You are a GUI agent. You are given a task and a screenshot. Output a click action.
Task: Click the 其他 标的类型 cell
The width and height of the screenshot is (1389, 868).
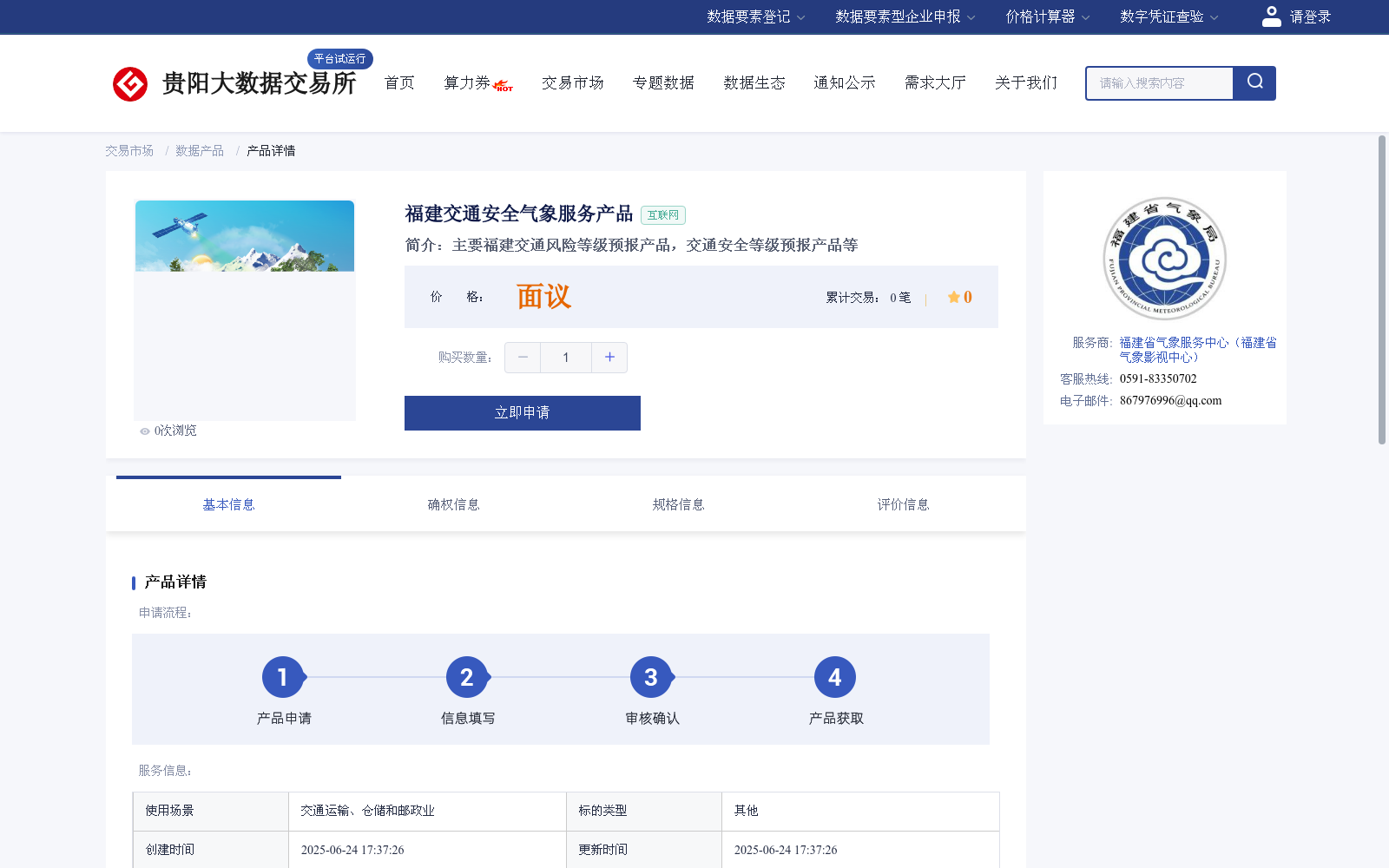point(860,811)
